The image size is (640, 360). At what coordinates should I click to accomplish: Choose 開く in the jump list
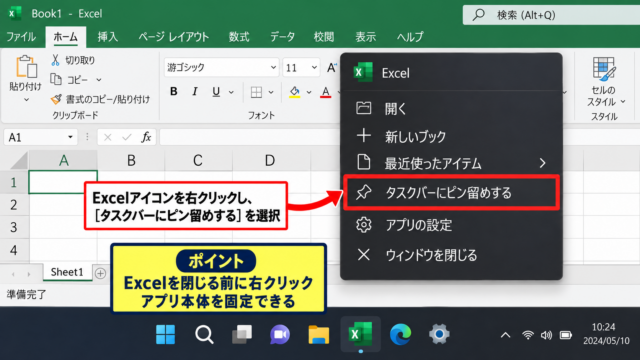coord(451,109)
